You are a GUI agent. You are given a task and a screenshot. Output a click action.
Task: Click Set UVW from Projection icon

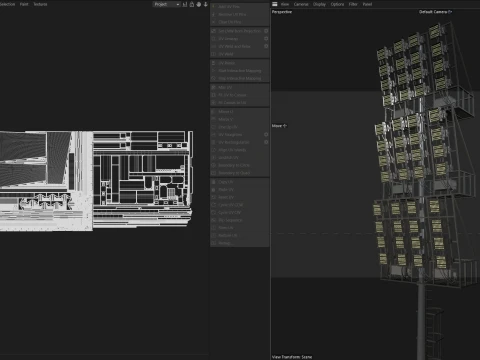[214, 31]
